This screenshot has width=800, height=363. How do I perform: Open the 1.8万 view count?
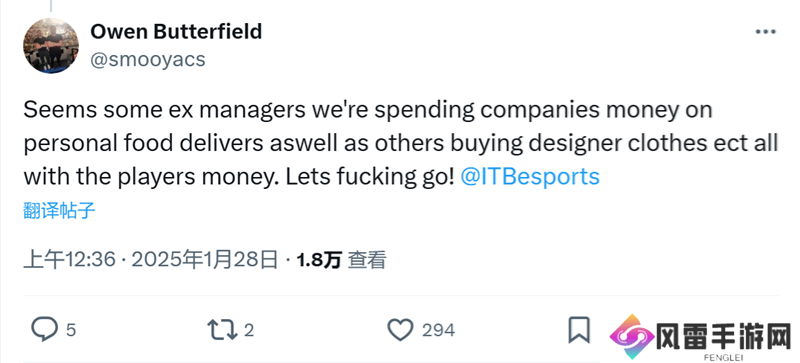coord(319,260)
